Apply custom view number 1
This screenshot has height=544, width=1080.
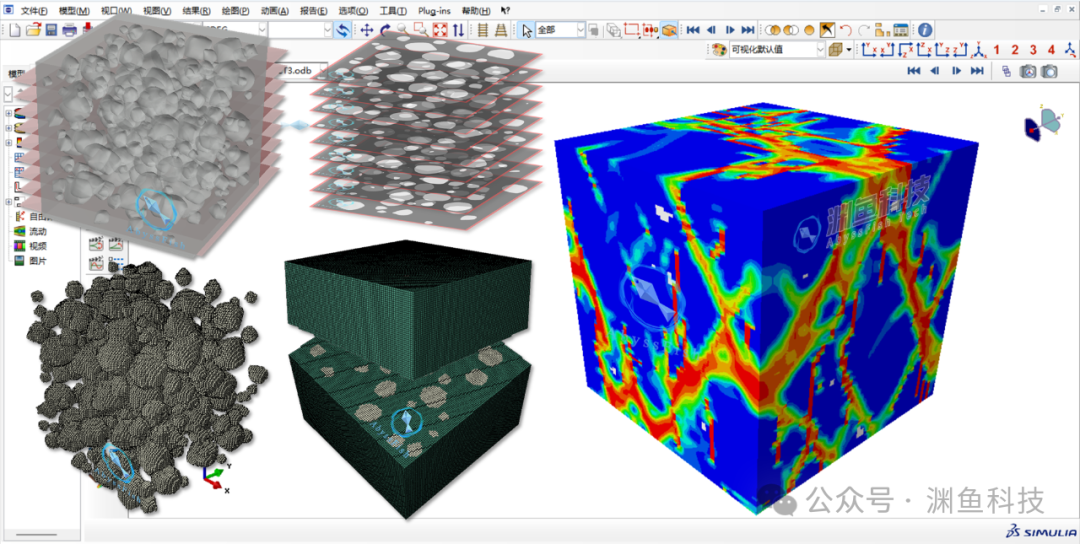pyautogui.click(x=996, y=50)
